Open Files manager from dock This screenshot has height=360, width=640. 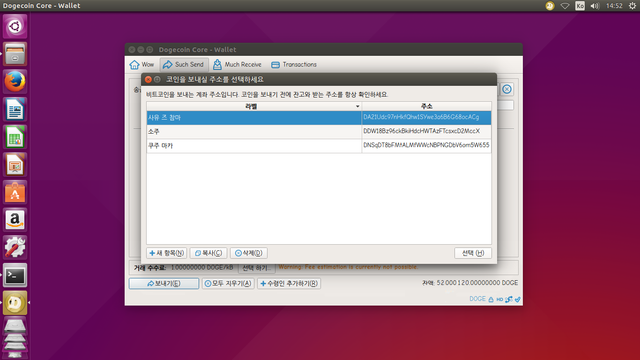15,54
